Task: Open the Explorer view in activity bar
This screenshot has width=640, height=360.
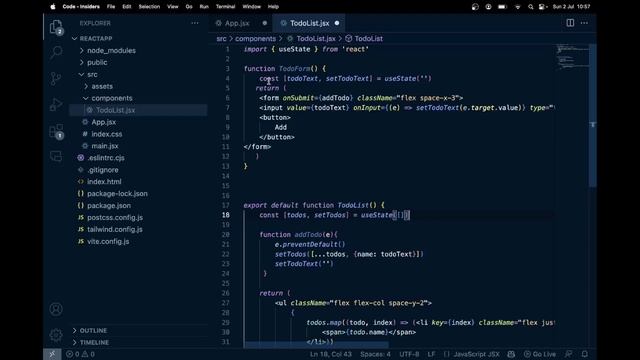Action: click(56, 27)
